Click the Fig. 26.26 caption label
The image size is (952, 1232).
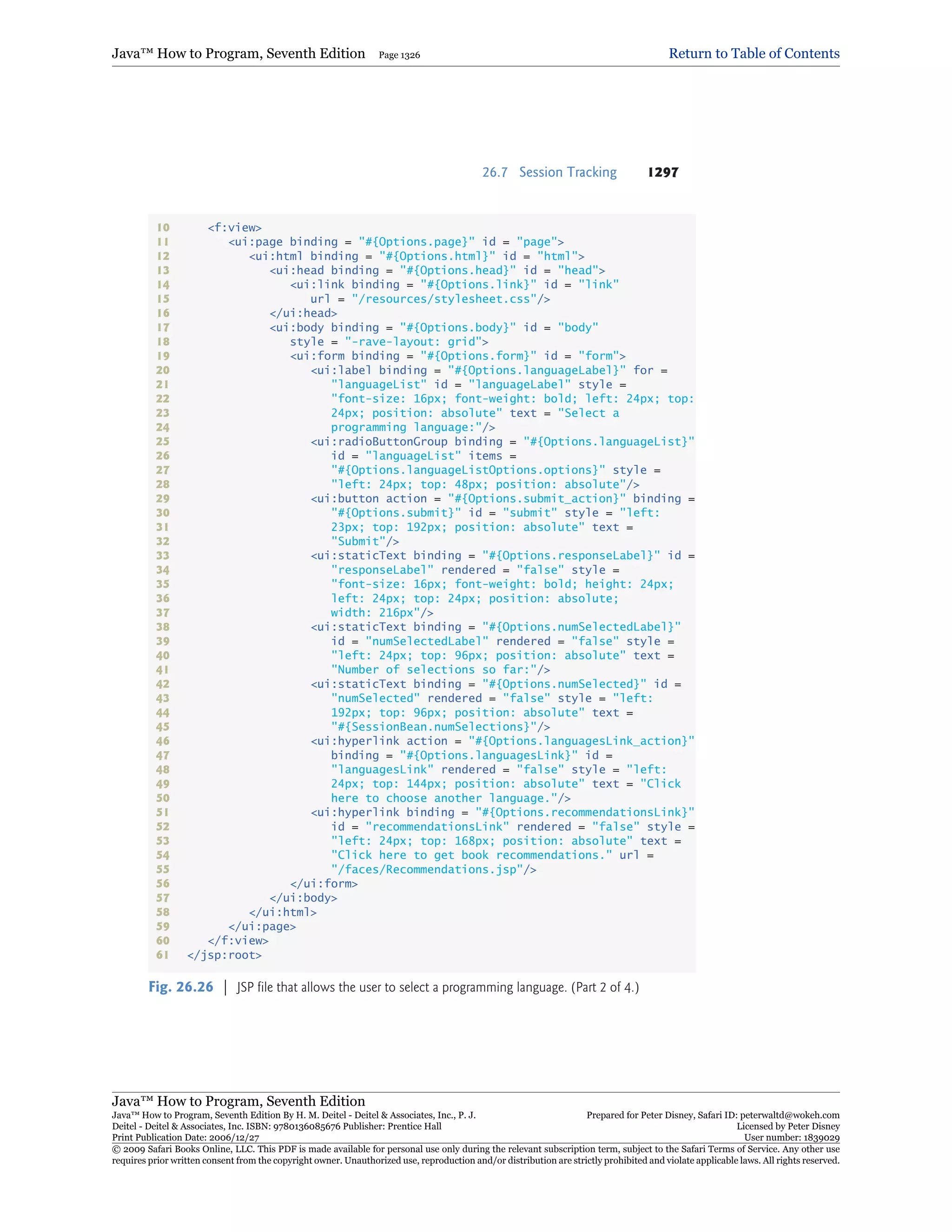[x=180, y=987]
